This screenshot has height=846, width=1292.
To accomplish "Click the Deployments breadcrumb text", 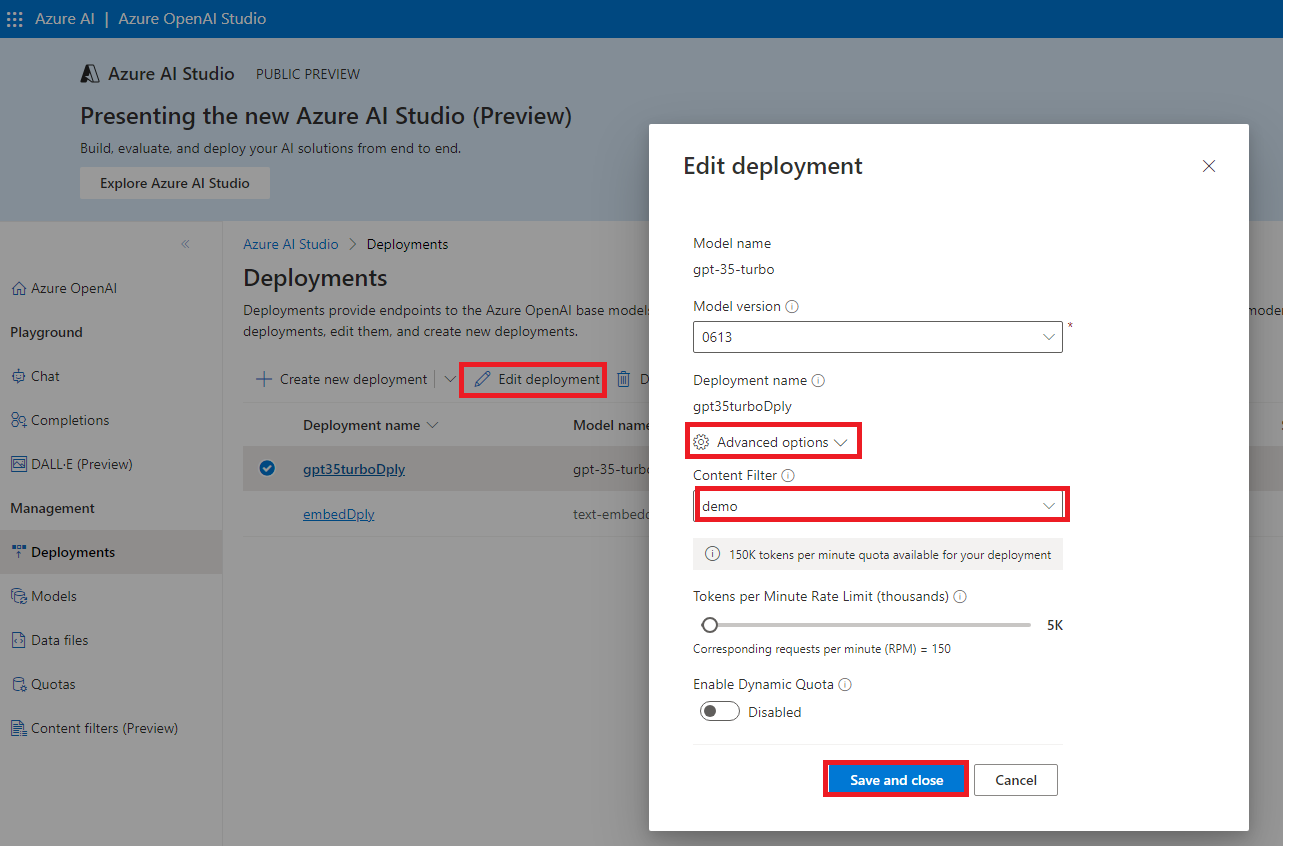I will tap(407, 244).
